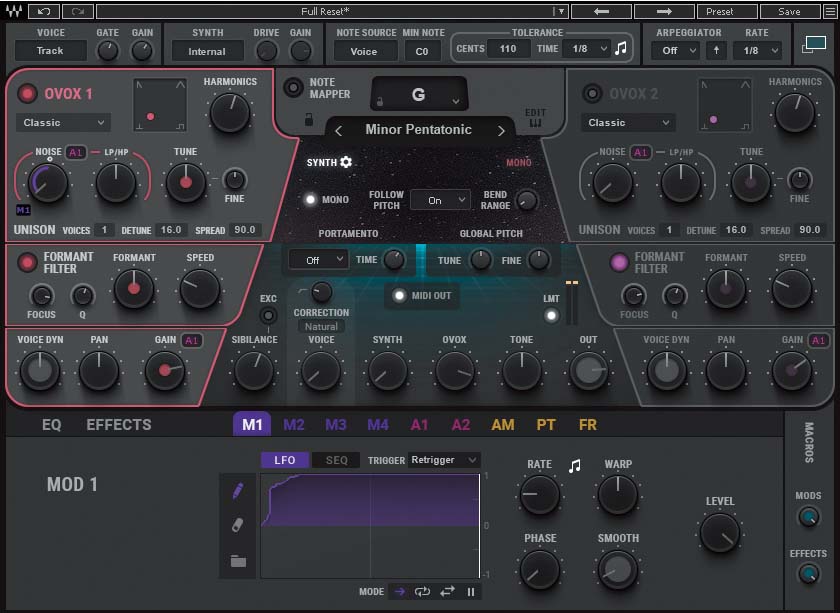
Task: Select next scale with right chevron
Action: coord(501,131)
